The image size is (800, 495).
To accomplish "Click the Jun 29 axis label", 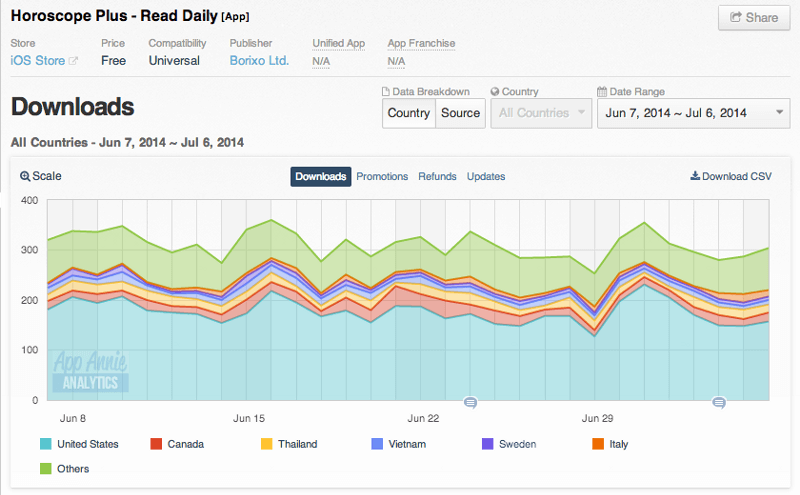I will point(597,418).
